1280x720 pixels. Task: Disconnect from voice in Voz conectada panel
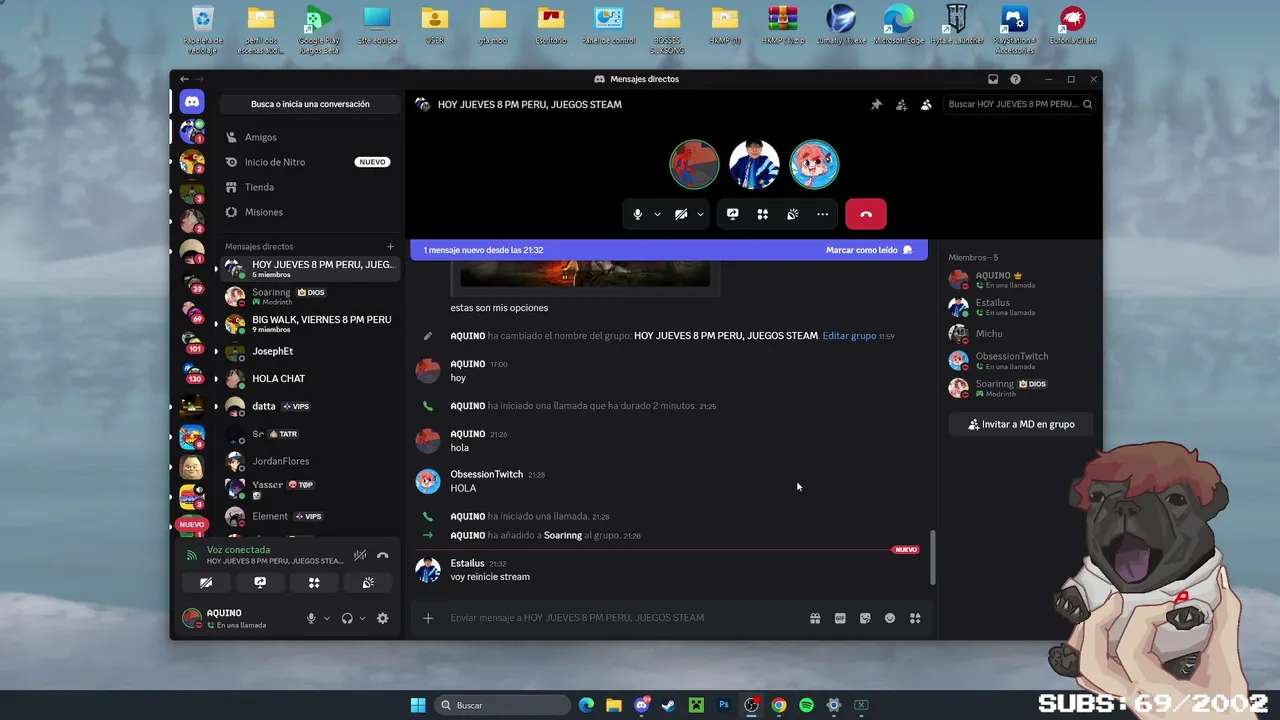pos(382,555)
